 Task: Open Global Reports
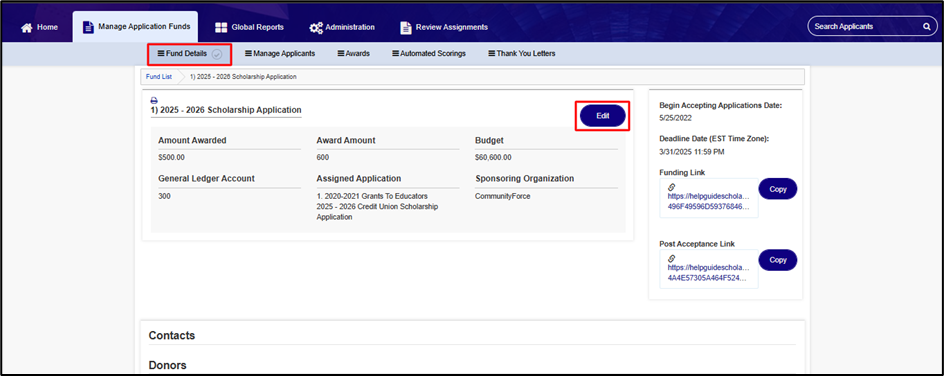(x=249, y=28)
